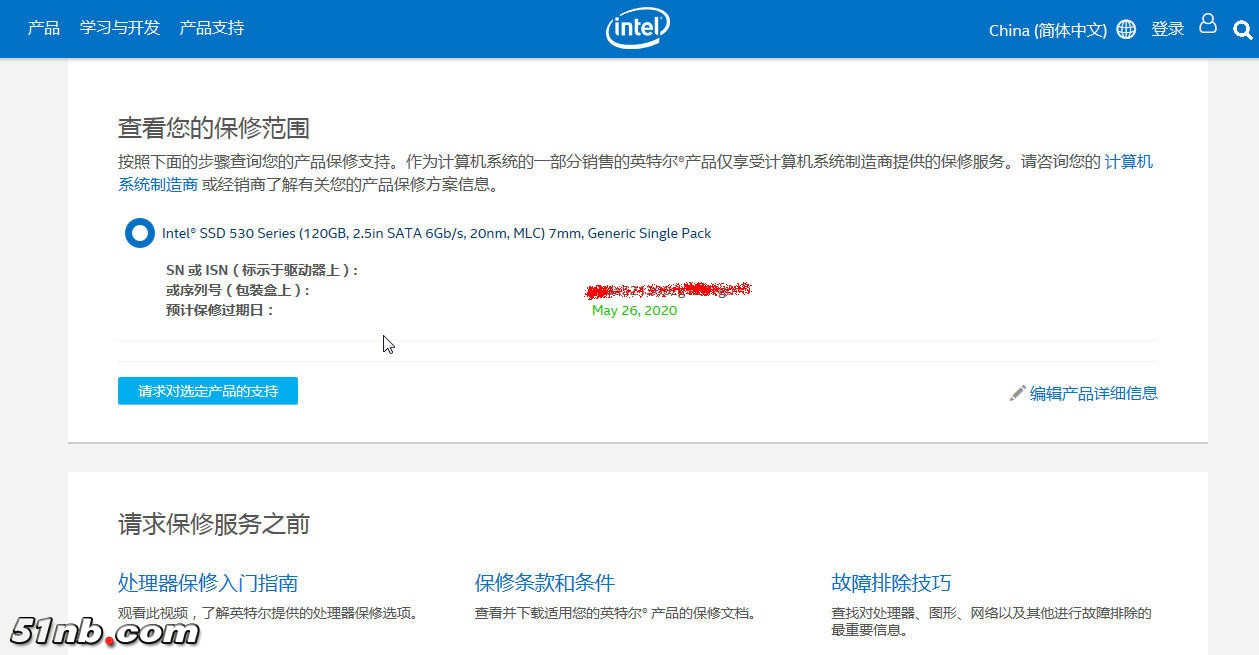Open the 产品 menu
The width and height of the screenshot is (1259, 655).
point(44,28)
